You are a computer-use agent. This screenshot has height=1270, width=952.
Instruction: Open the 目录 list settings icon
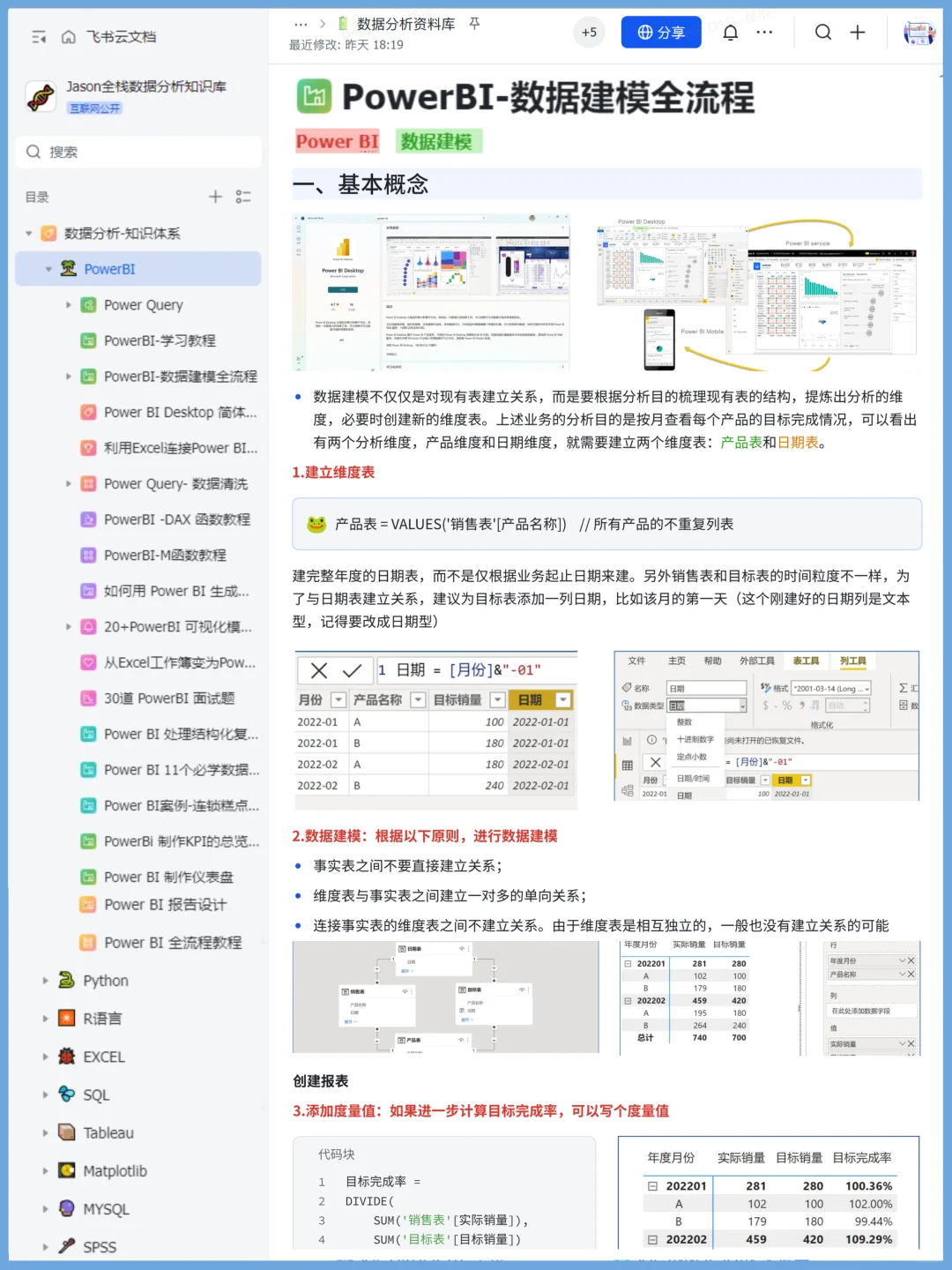click(243, 197)
